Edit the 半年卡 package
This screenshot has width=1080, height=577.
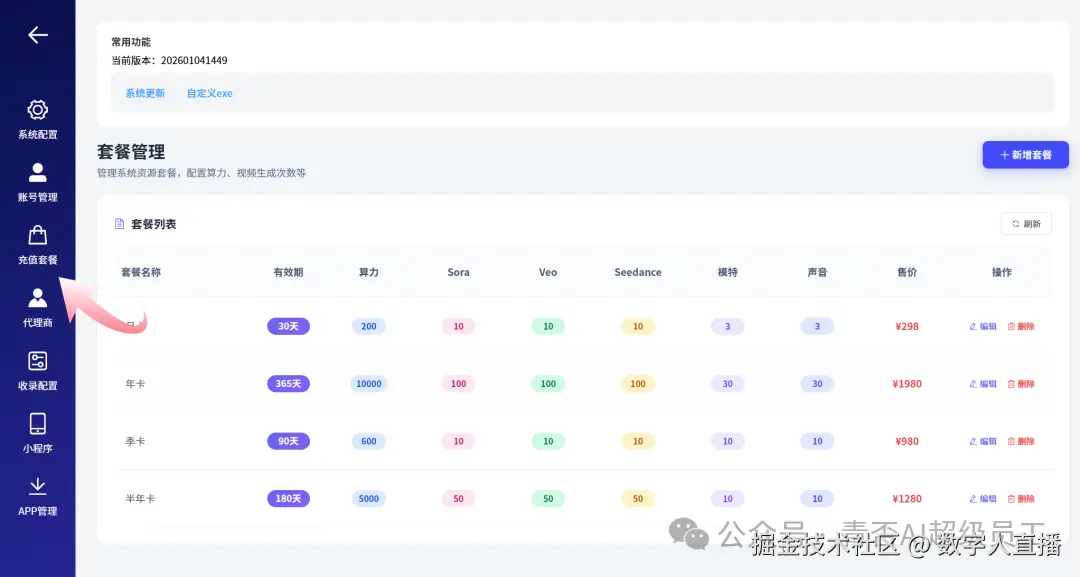pyautogui.click(x=983, y=499)
